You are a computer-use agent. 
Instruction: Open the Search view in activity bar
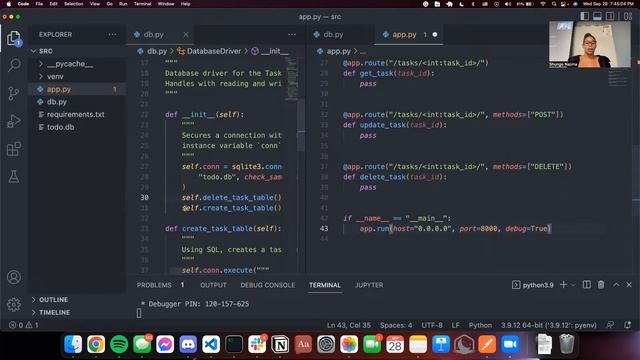(x=14, y=65)
